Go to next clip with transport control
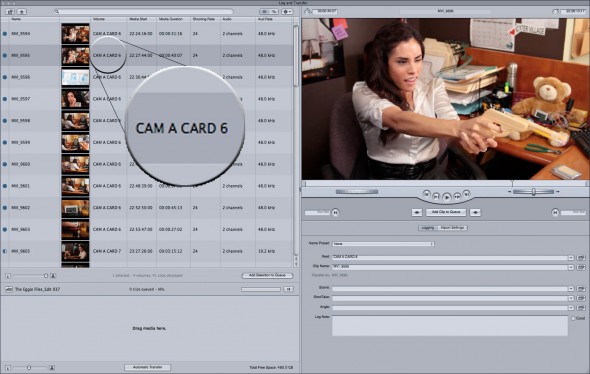The width and height of the screenshot is (590, 374). (x=466, y=194)
